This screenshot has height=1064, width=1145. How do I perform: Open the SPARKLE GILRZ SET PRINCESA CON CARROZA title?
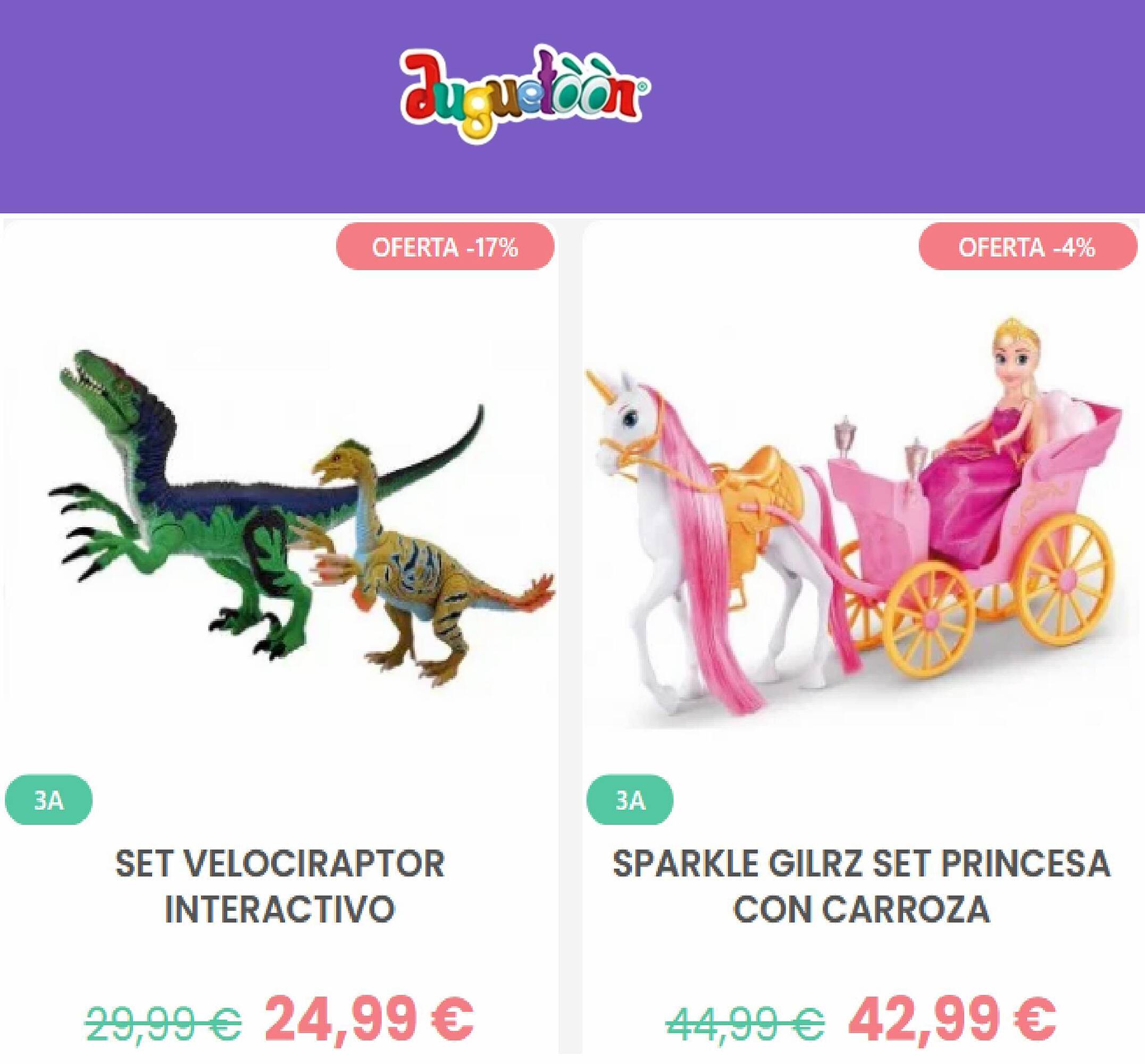pyautogui.click(x=861, y=887)
